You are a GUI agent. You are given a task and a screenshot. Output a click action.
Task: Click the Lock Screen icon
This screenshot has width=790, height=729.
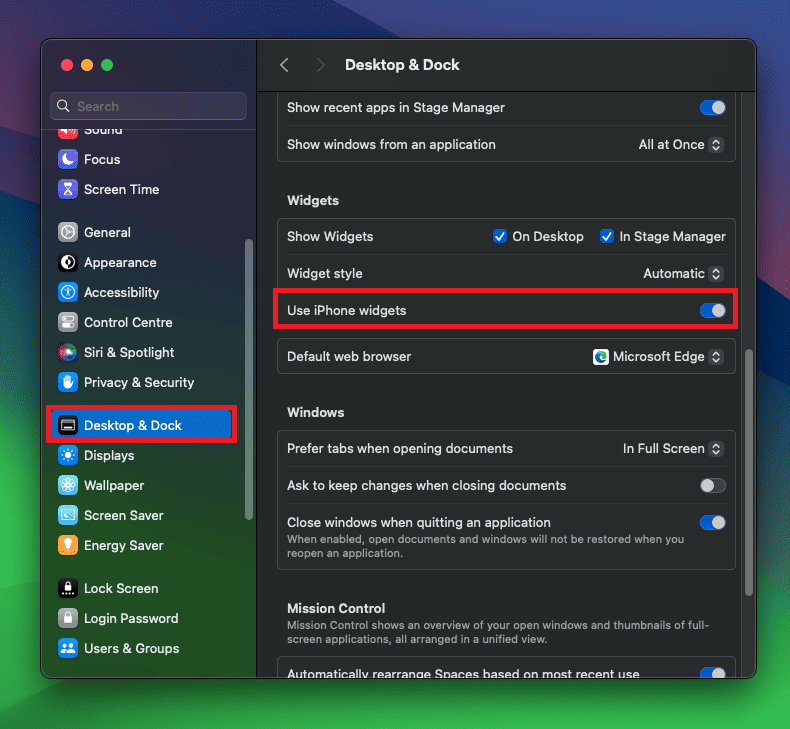[x=68, y=588]
